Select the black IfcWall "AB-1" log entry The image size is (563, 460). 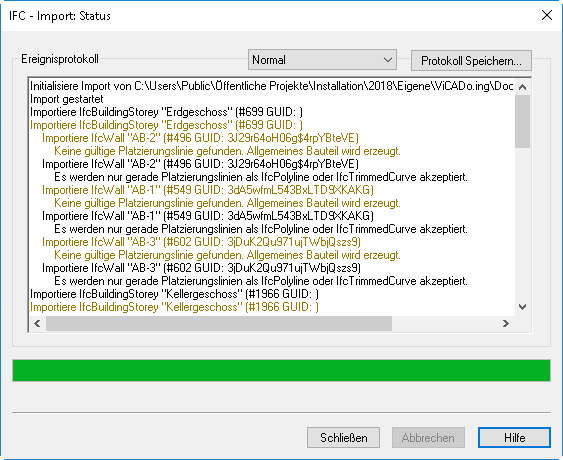[x=208, y=216]
